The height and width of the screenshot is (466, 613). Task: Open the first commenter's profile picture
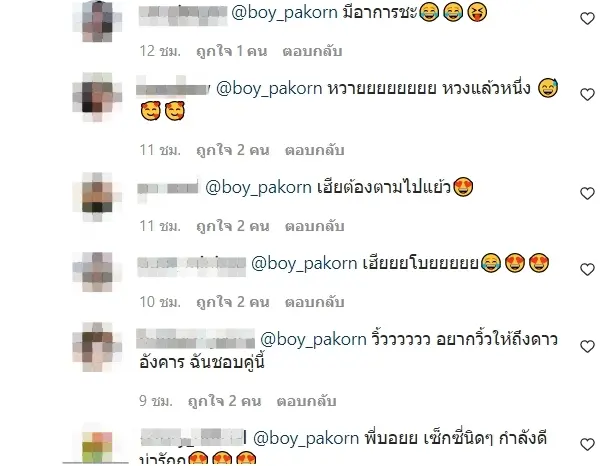click(x=97, y=22)
